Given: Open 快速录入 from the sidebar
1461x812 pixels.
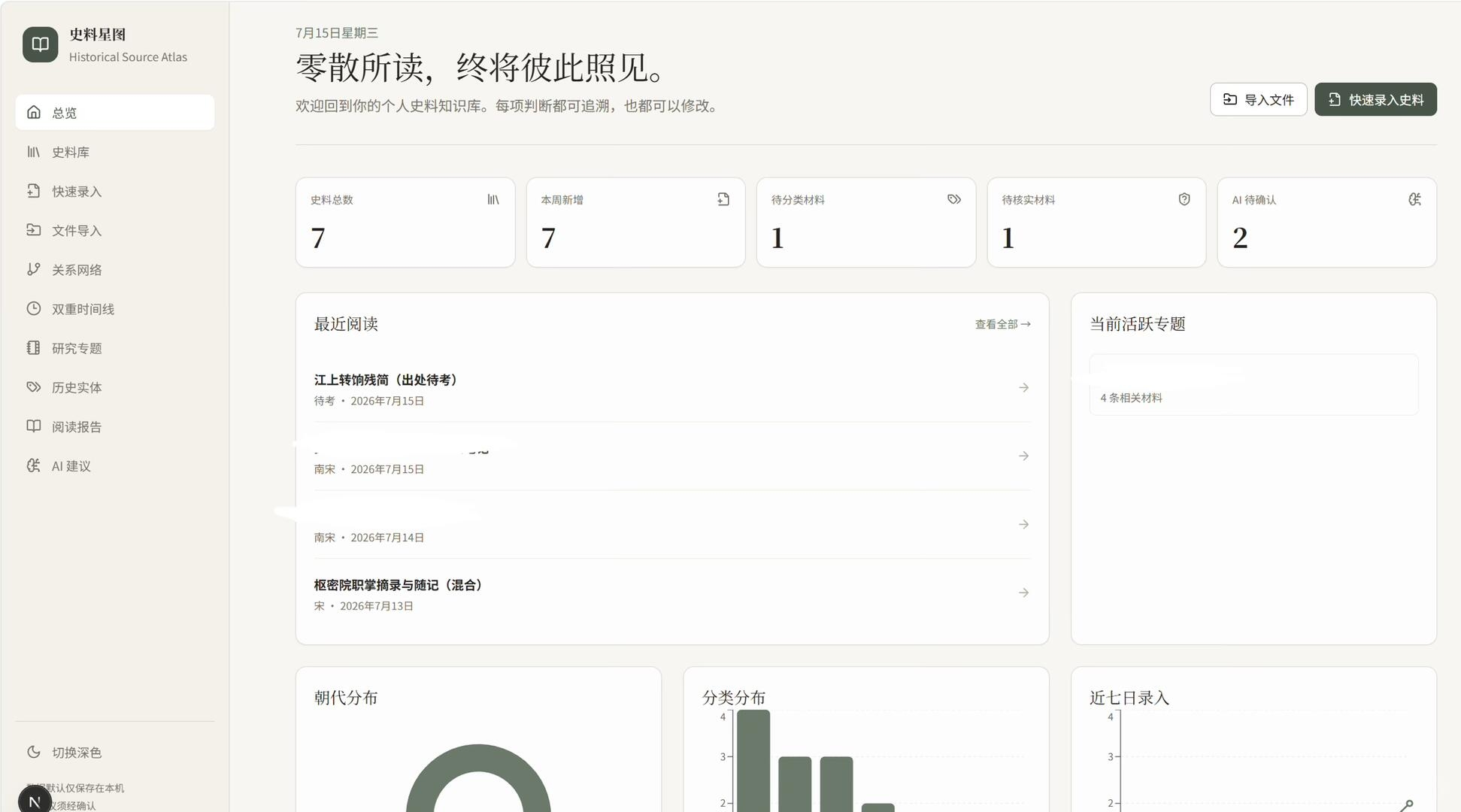Looking at the screenshot, I should 114,191.
